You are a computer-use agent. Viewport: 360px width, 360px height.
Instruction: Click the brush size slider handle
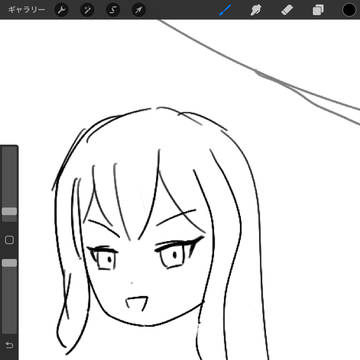[x=9, y=211]
